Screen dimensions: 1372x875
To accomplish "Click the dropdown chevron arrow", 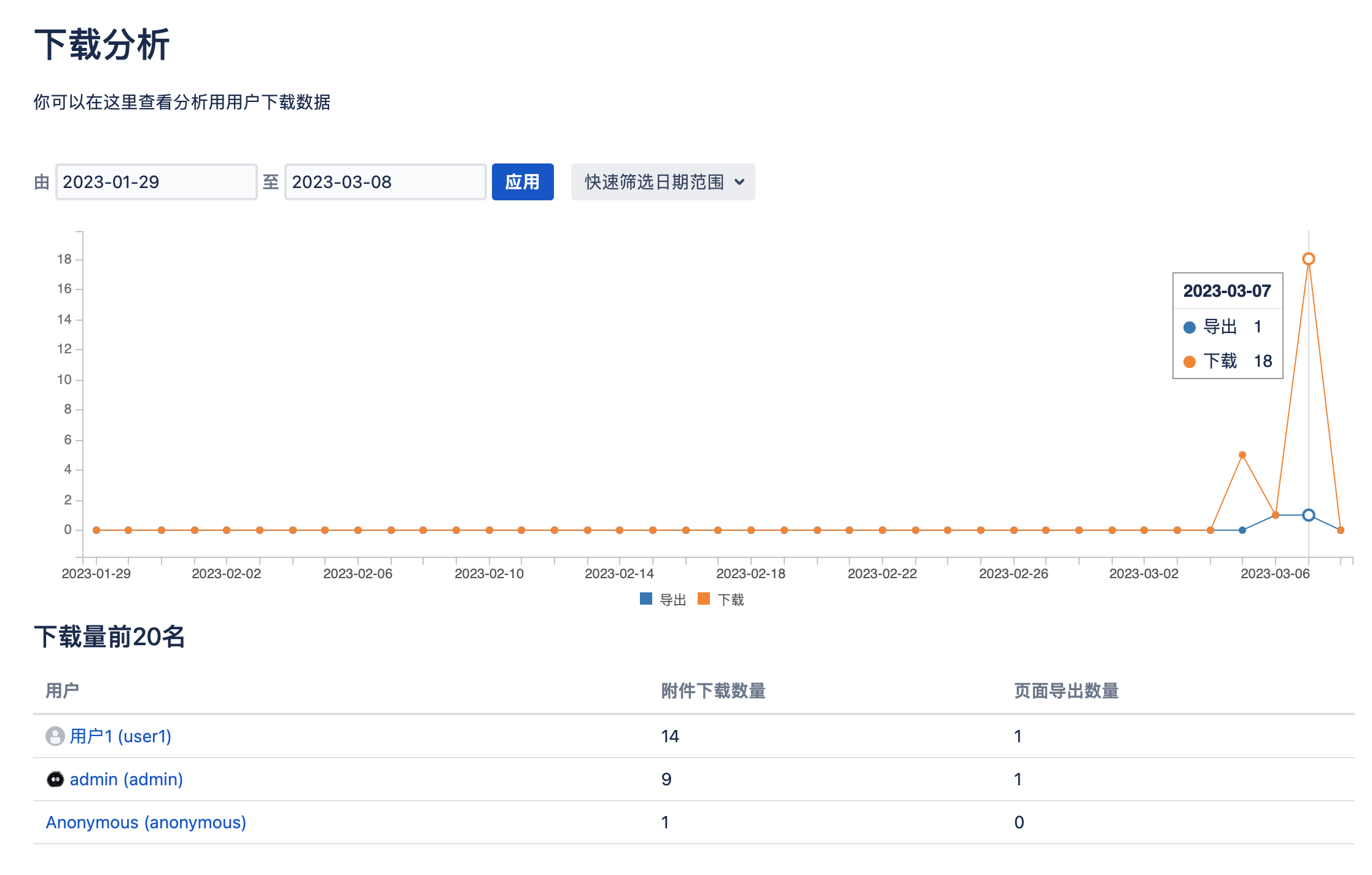I will pos(739,182).
